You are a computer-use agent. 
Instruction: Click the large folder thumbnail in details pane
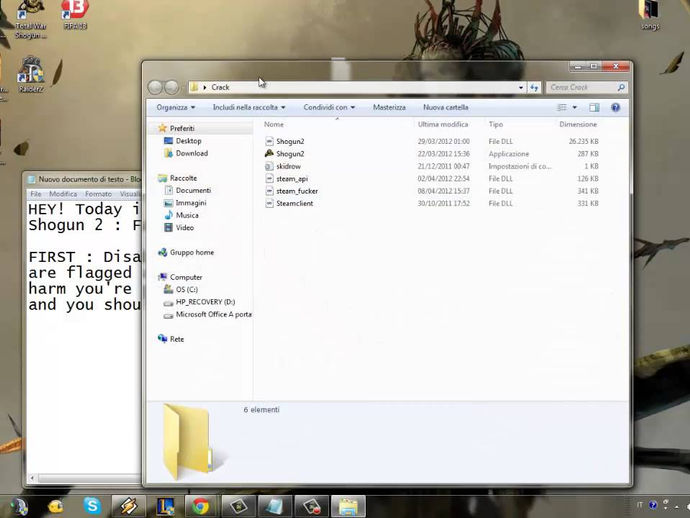pyautogui.click(x=188, y=441)
